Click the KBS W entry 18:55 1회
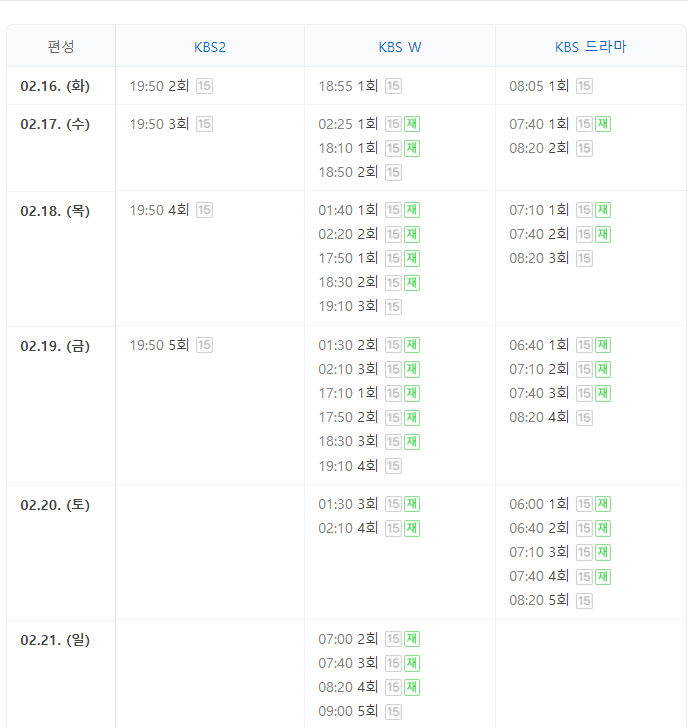The height and width of the screenshot is (728, 688). (x=348, y=86)
